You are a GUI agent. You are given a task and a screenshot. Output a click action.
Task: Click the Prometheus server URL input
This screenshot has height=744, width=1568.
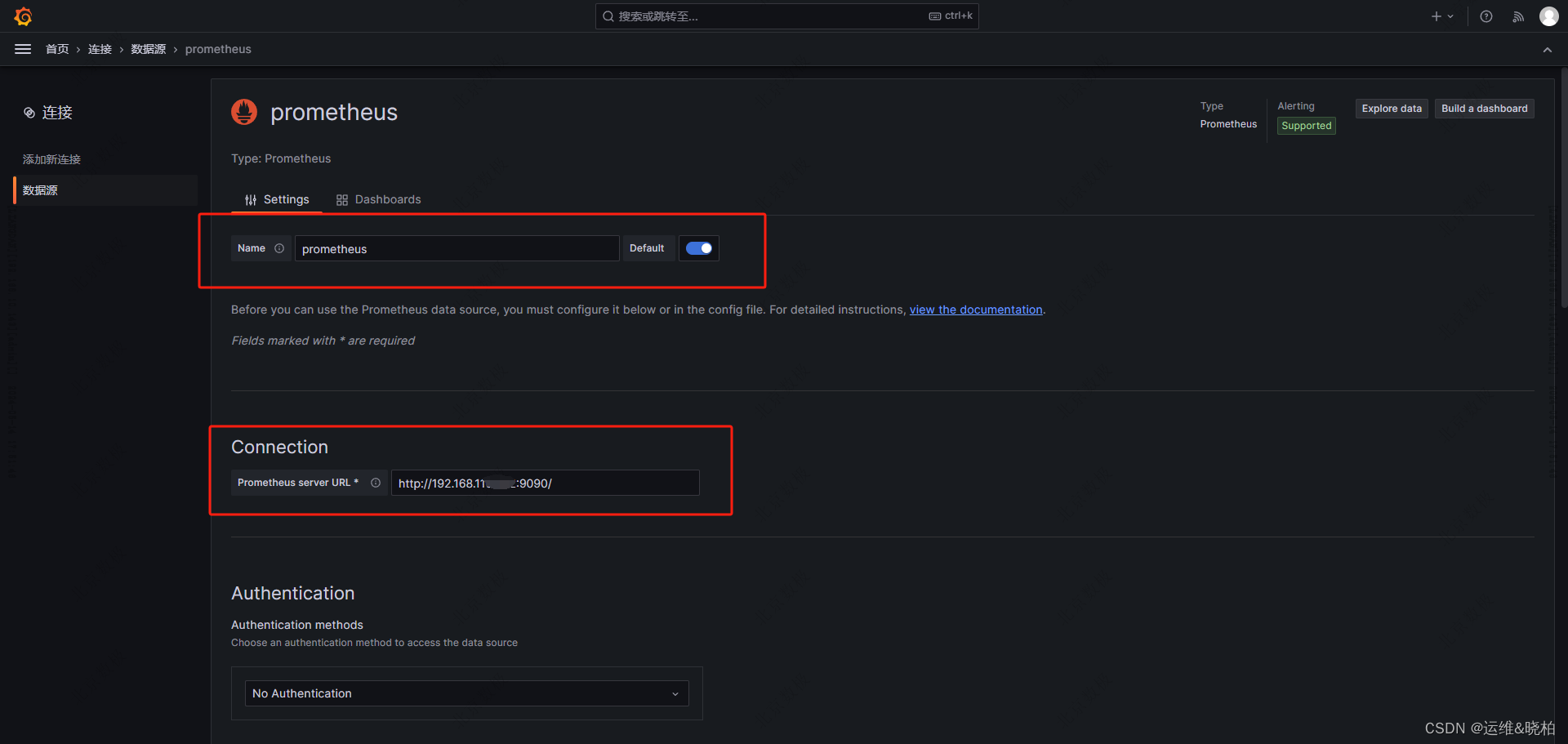[x=545, y=483]
